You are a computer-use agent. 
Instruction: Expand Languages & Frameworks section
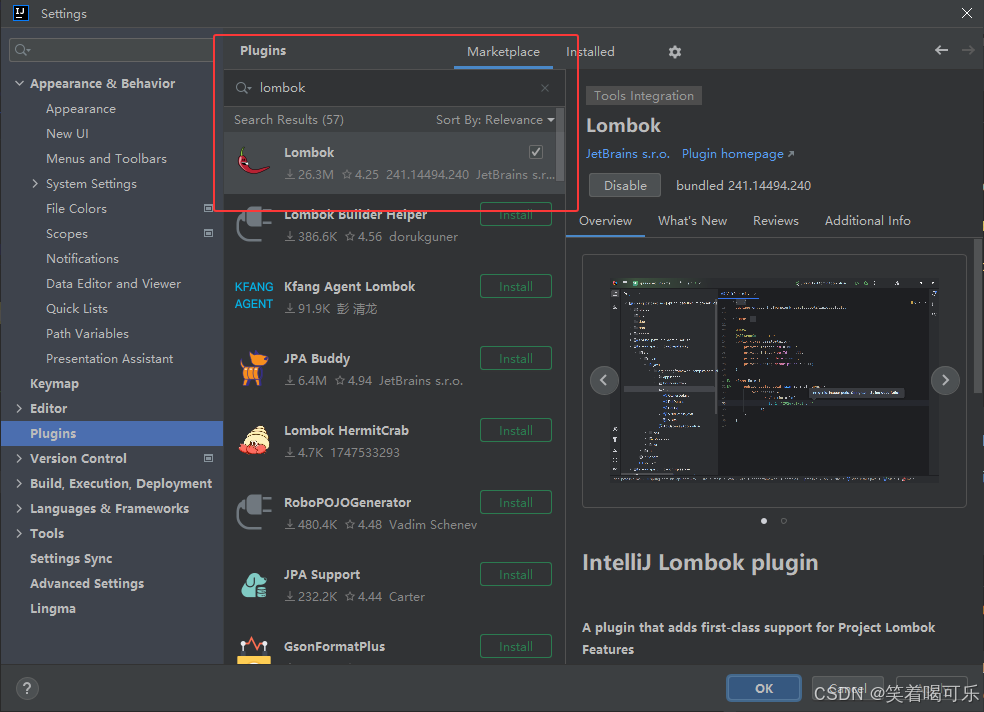19,509
